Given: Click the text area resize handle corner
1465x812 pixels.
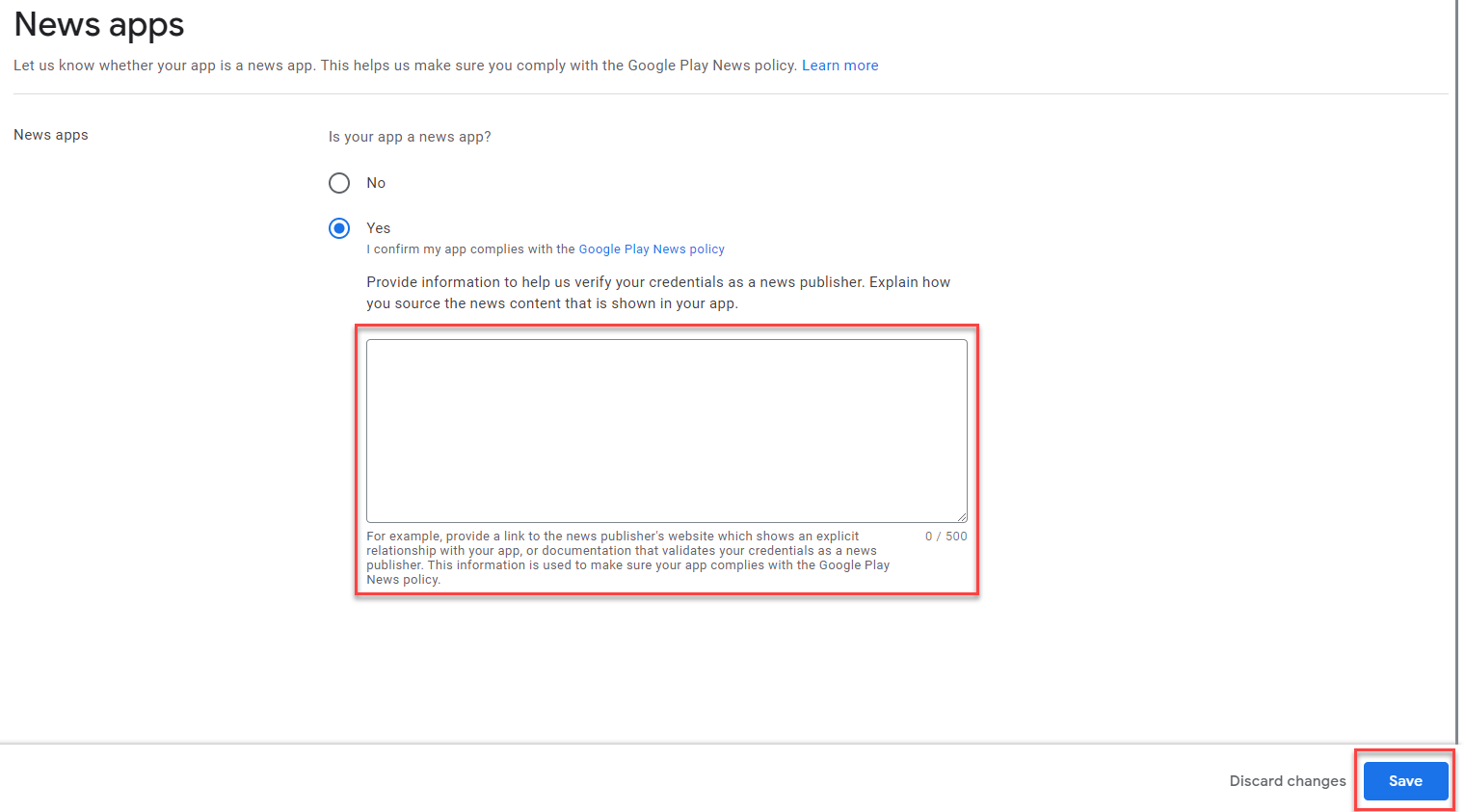Looking at the screenshot, I should point(962,517).
